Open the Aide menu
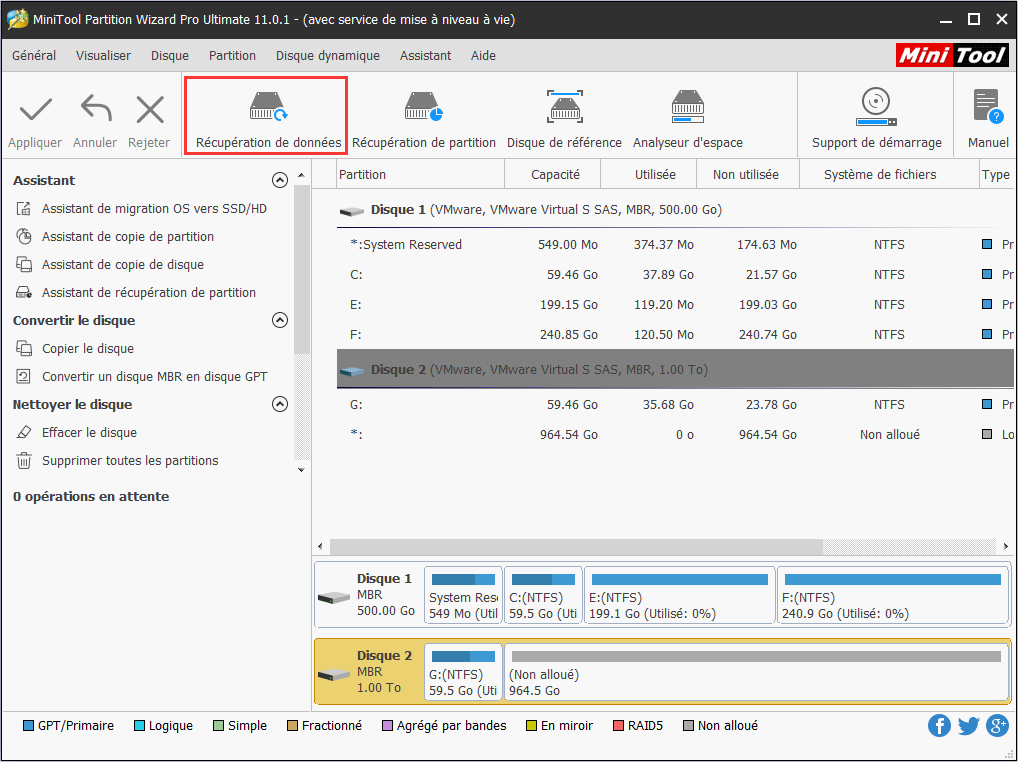 pos(483,56)
